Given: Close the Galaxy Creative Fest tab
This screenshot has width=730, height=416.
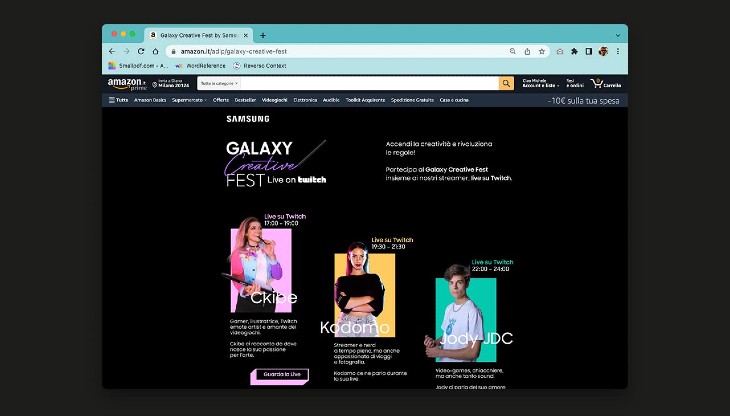Looking at the screenshot, I should 246,35.
